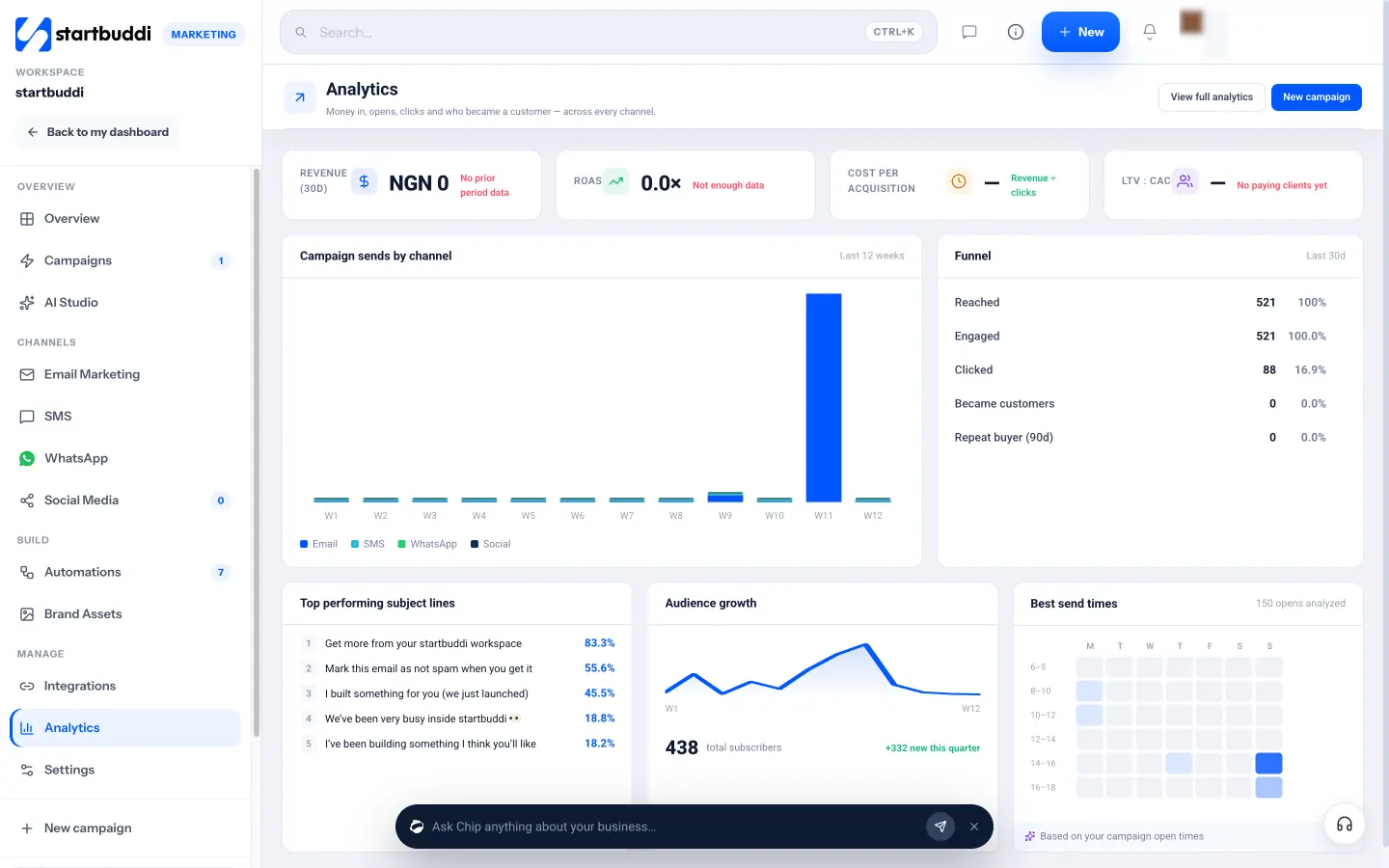Click the sidebar vertical scrollbar
This screenshot has height=868, width=1389.
(256, 453)
